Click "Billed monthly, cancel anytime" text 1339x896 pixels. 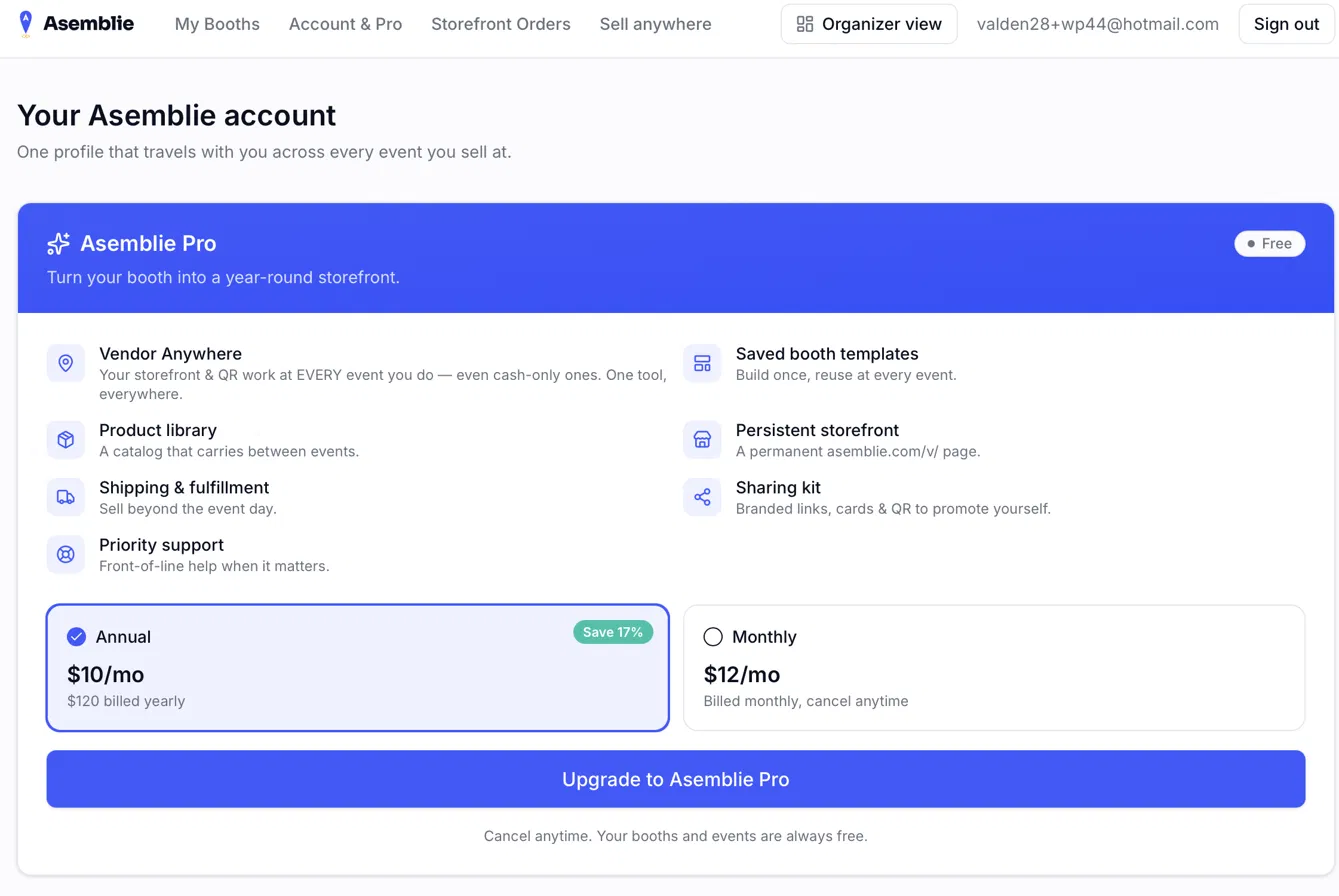click(806, 701)
